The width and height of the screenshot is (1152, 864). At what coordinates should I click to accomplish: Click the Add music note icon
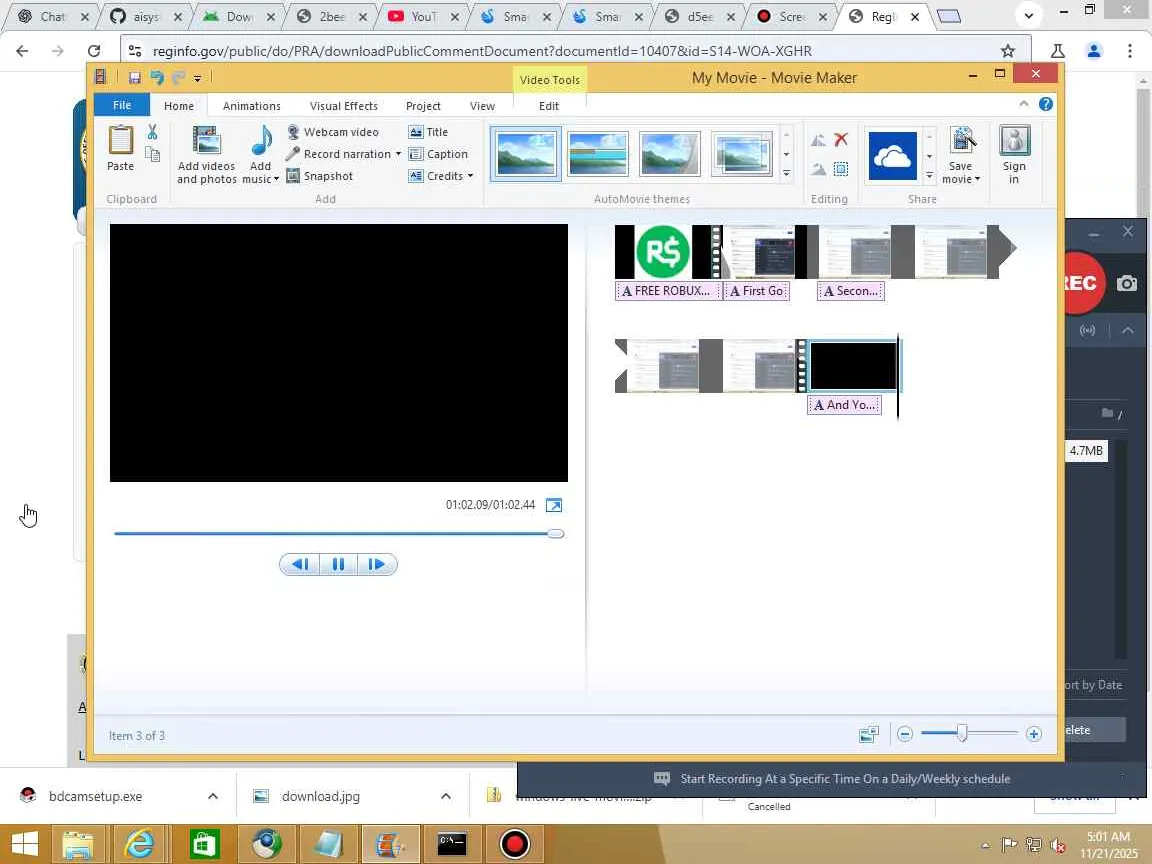click(x=261, y=140)
